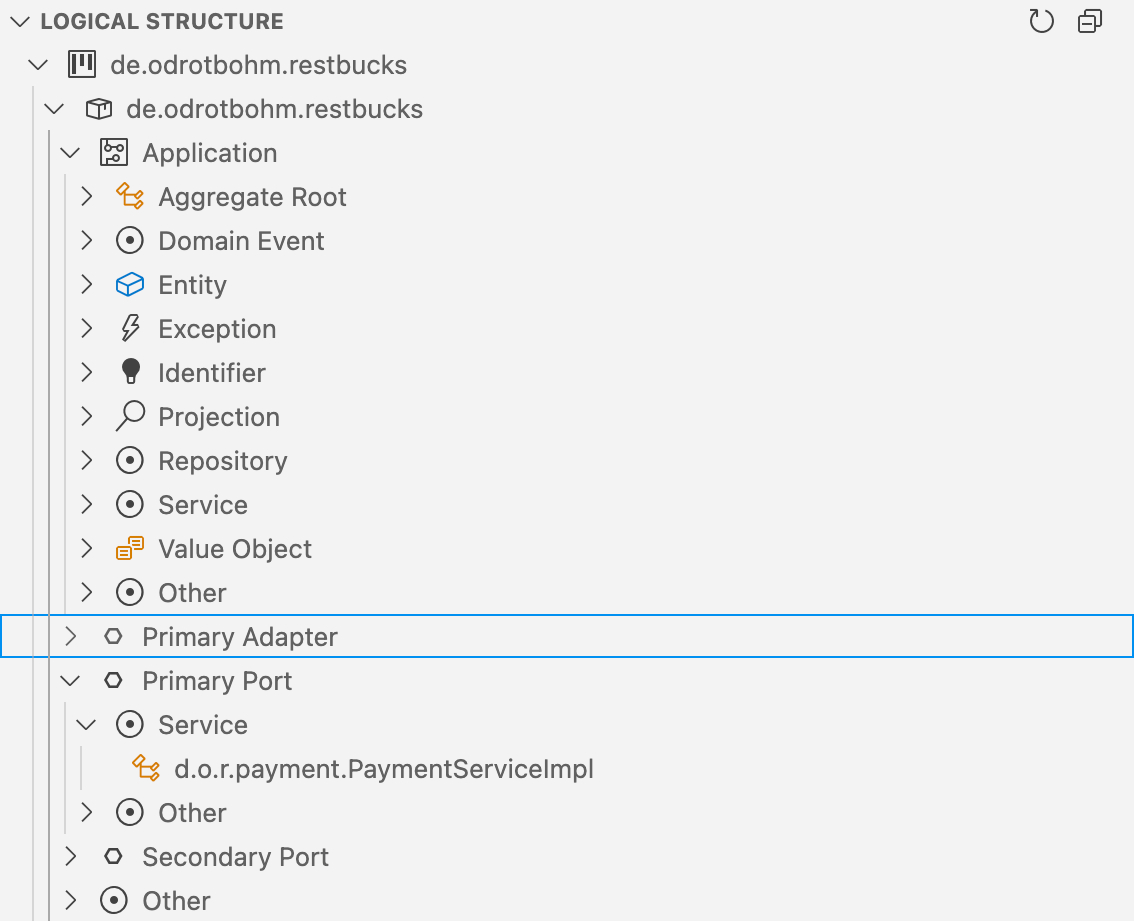The width and height of the screenshot is (1134, 921).
Task: Click the blue Entity cube icon
Action: coord(130,285)
